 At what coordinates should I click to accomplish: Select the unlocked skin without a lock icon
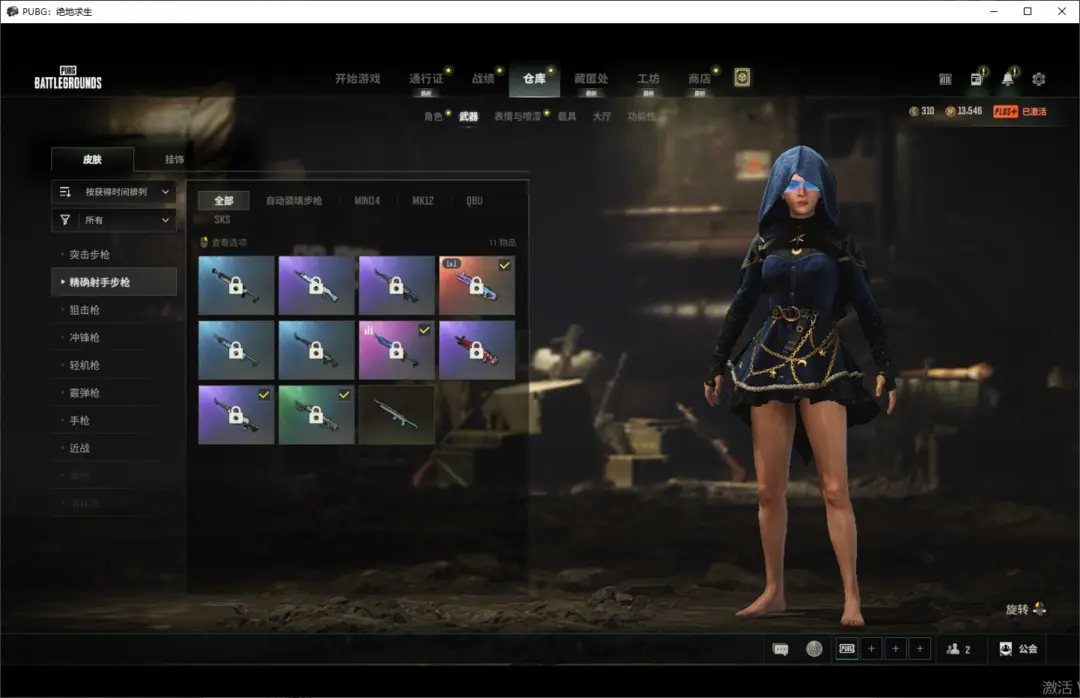click(397, 415)
